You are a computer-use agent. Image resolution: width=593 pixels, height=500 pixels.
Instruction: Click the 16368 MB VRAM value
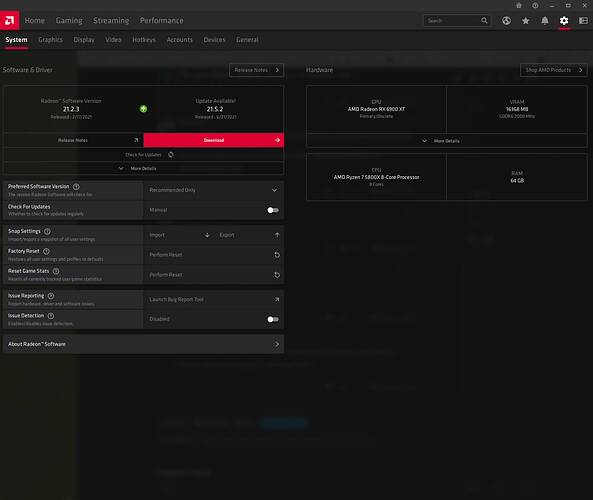click(x=517, y=109)
